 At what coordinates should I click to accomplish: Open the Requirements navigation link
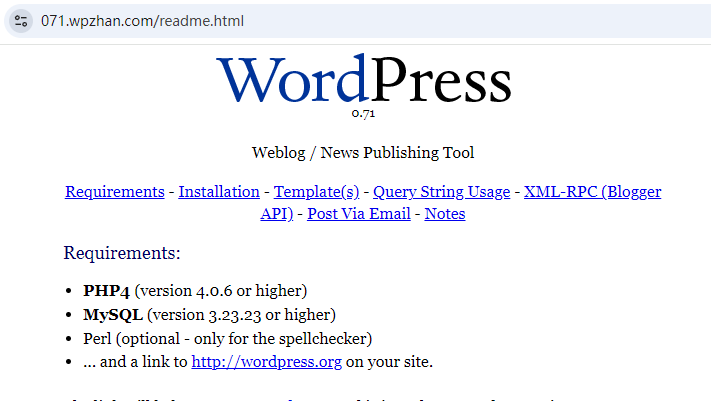pos(114,192)
